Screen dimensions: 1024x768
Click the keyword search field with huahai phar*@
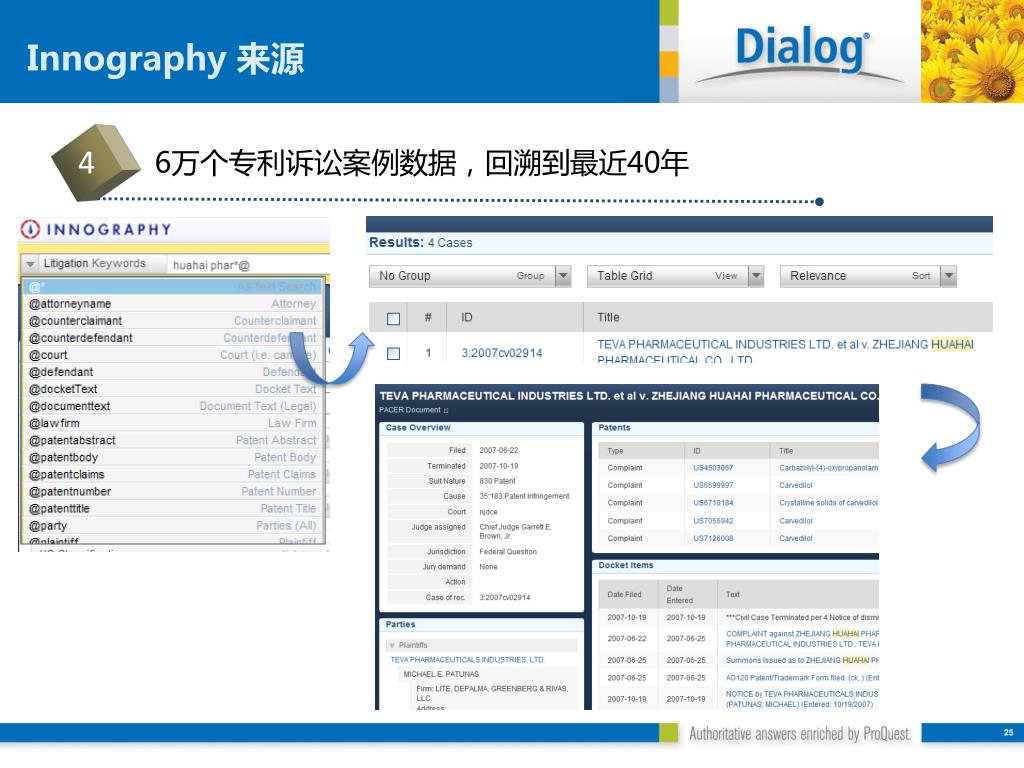pos(248,265)
